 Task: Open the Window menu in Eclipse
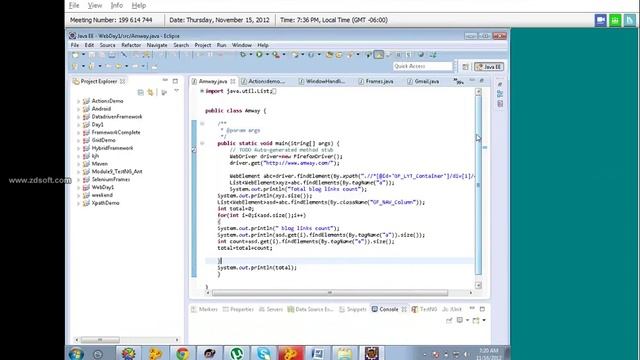pos(242,45)
